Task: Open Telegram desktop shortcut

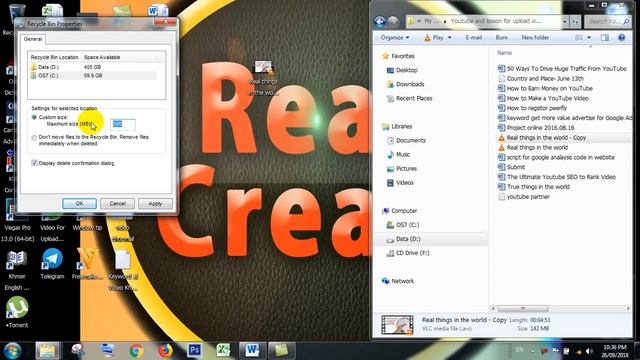Action: click(52, 264)
